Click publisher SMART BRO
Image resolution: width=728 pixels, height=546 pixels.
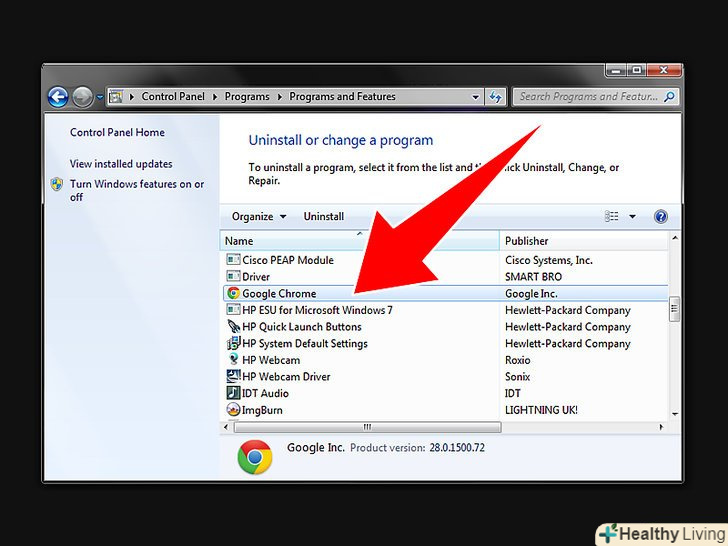(533, 277)
